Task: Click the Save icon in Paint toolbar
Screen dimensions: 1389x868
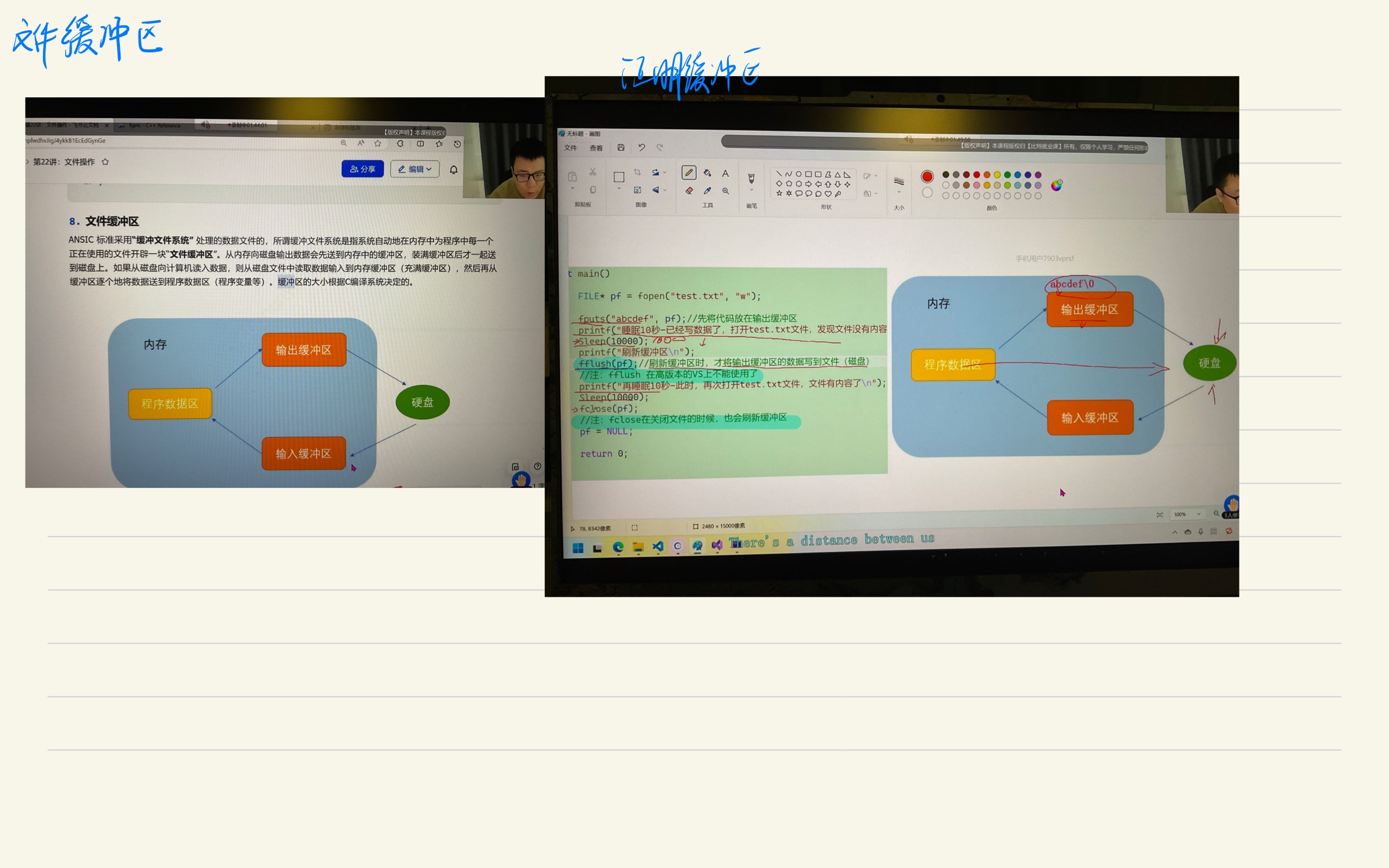Action: click(x=621, y=148)
